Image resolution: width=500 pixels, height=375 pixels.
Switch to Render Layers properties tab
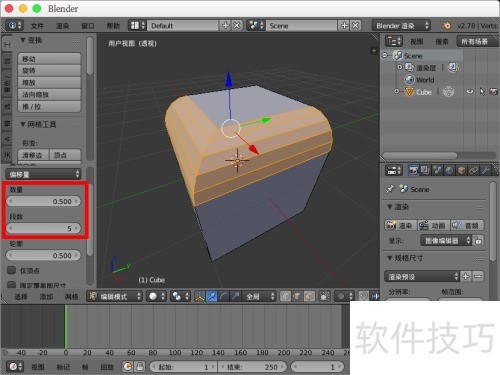pyautogui.click(x=425, y=170)
